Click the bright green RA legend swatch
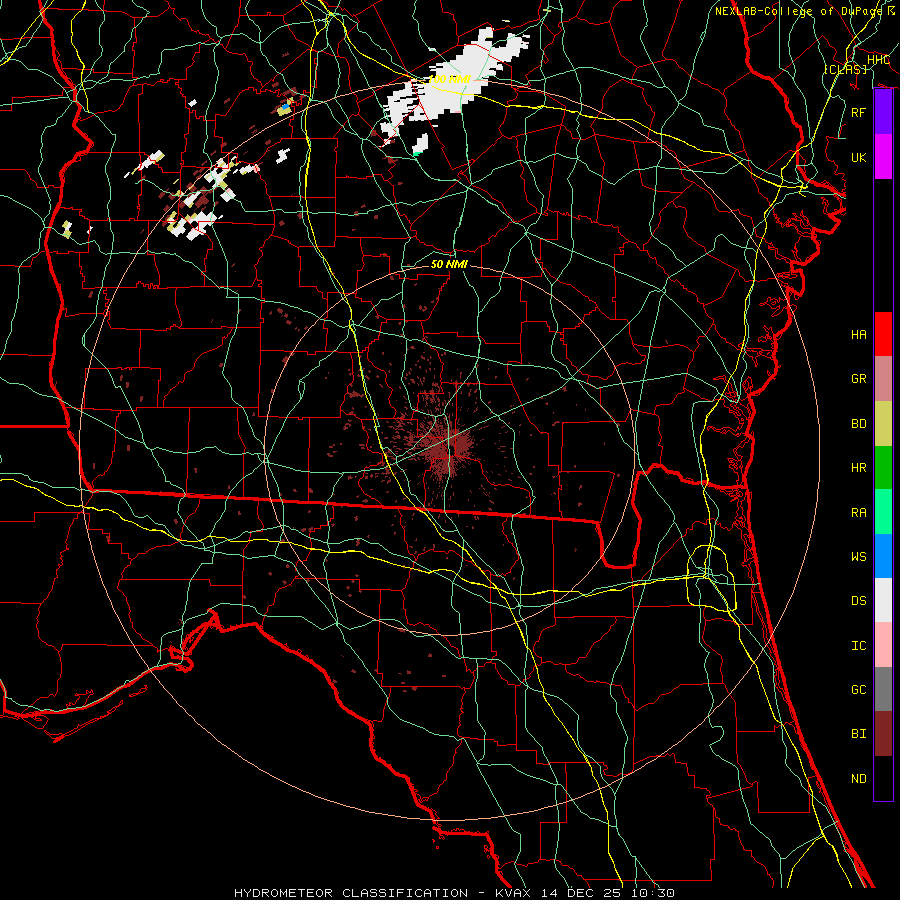The height and width of the screenshot is (900, 900). [883, 512]
